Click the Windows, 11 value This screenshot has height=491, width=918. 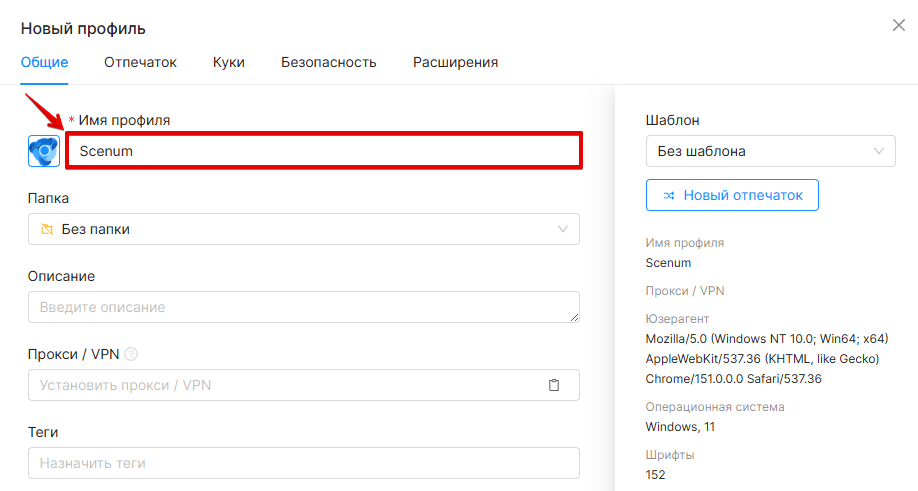[680, 427]
